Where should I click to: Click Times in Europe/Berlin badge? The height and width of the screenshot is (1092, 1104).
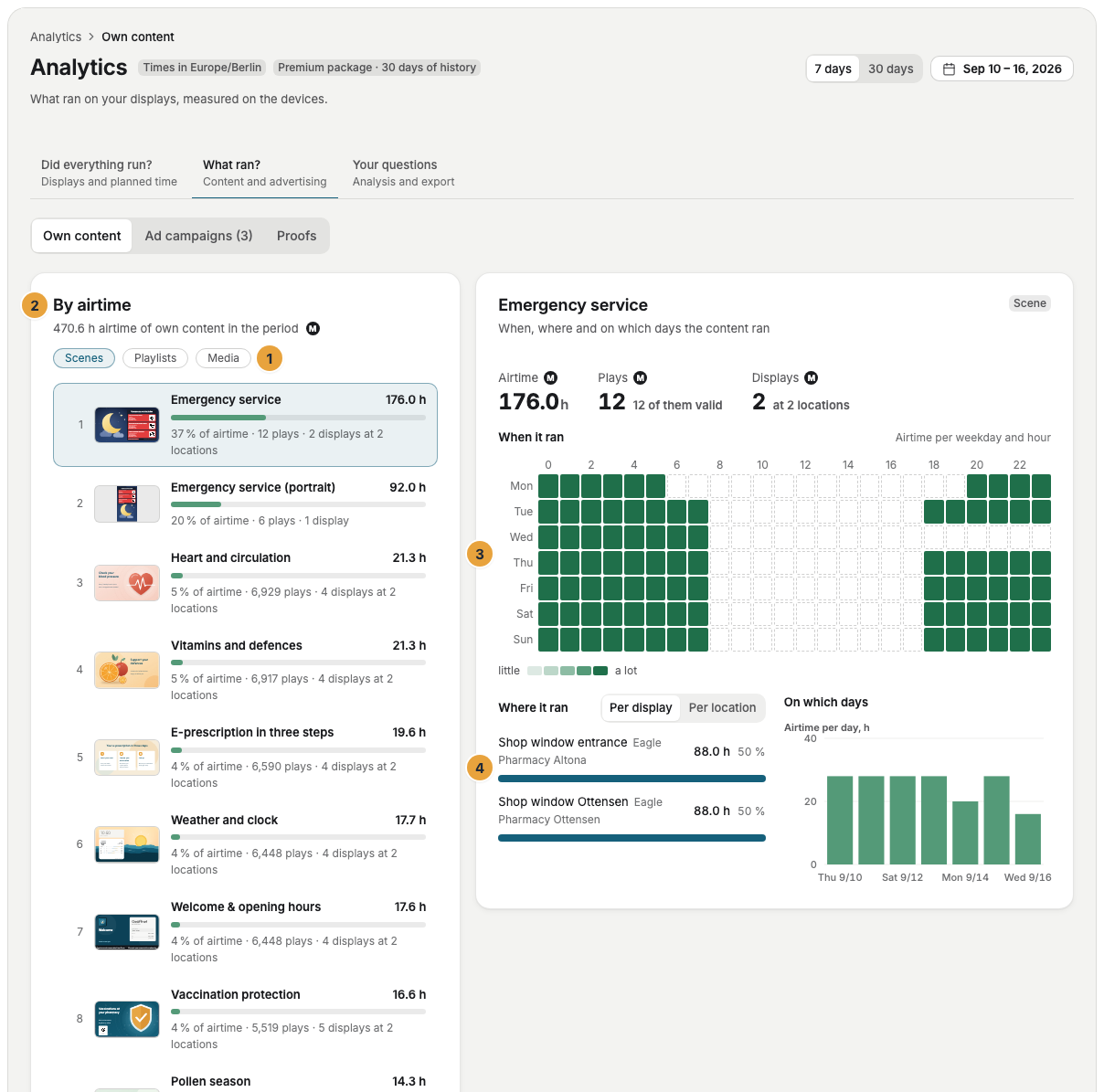[x=202, y=68]
